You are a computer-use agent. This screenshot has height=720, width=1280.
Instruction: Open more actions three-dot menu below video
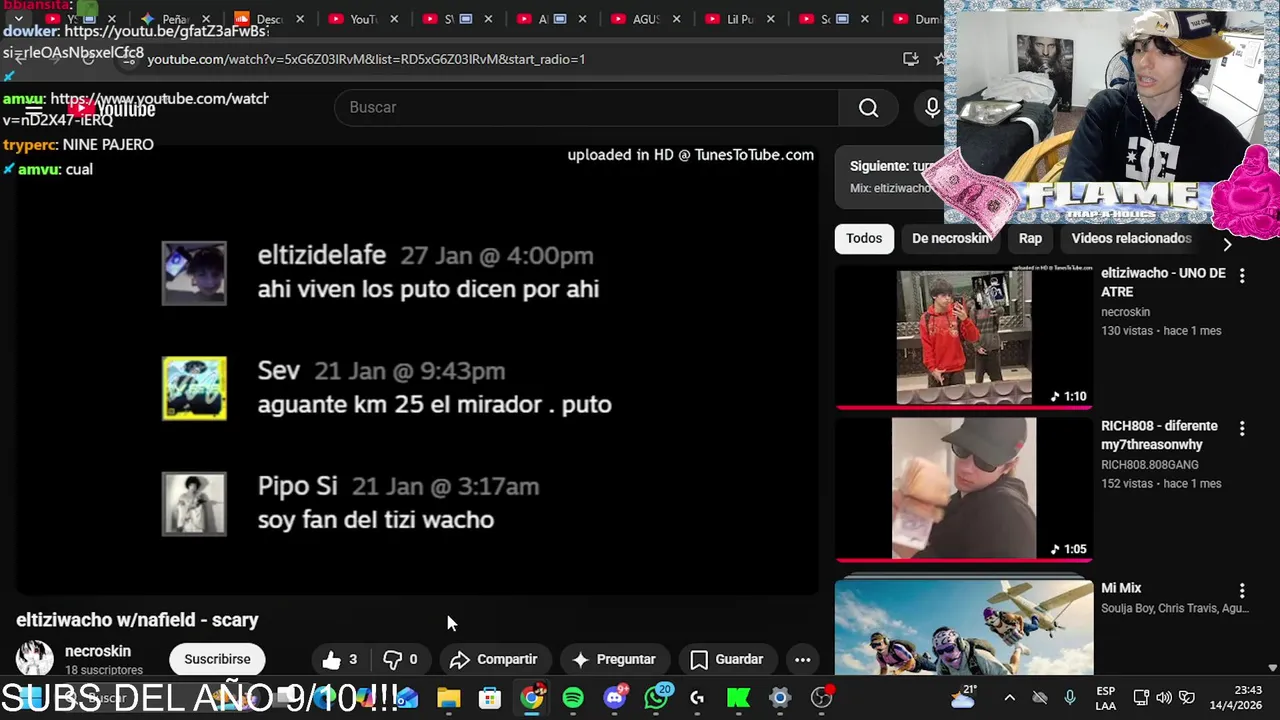point(802,659)
